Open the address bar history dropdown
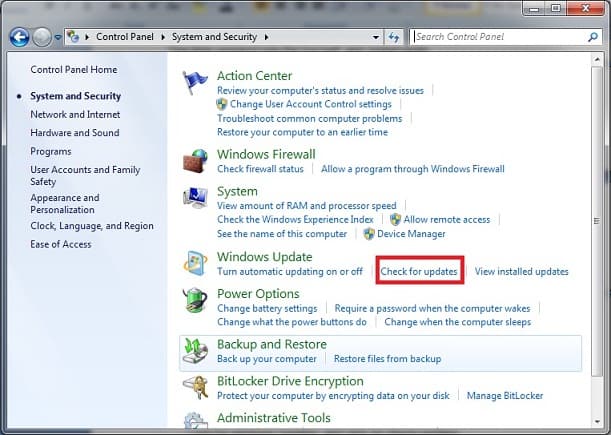 [376, 37]
